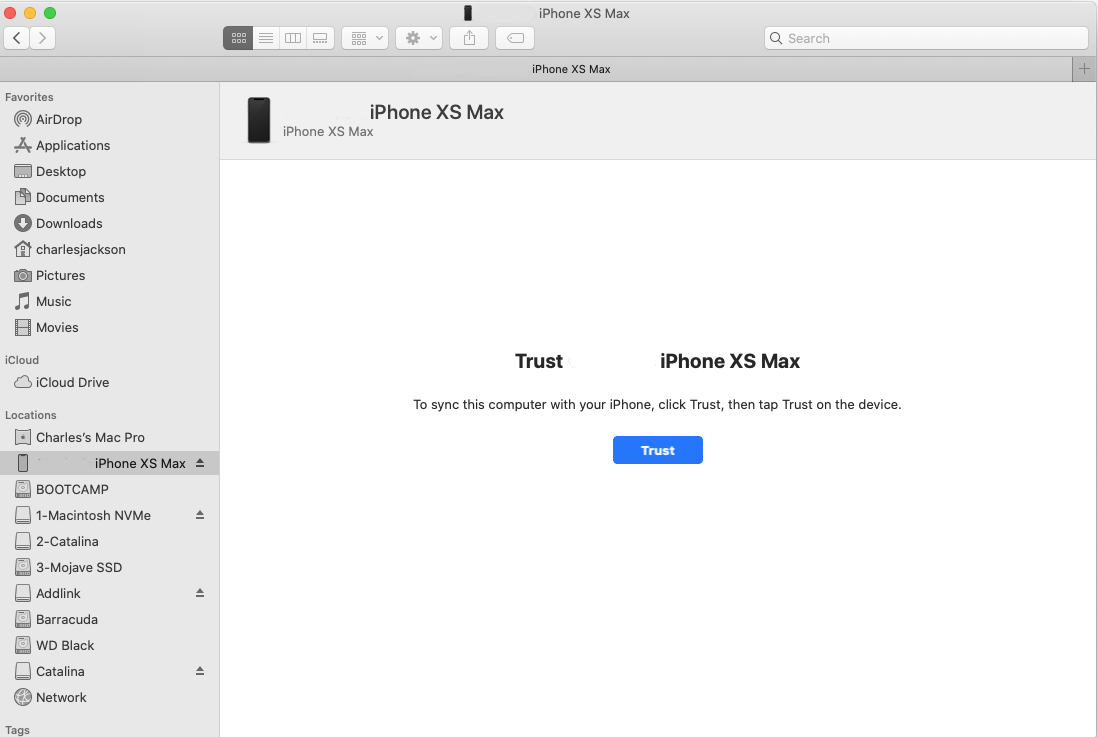This screenshot has width=1098, height=737.
Task: Click the Edit Tags toolbar button
Action: click(x=515, y=39)
